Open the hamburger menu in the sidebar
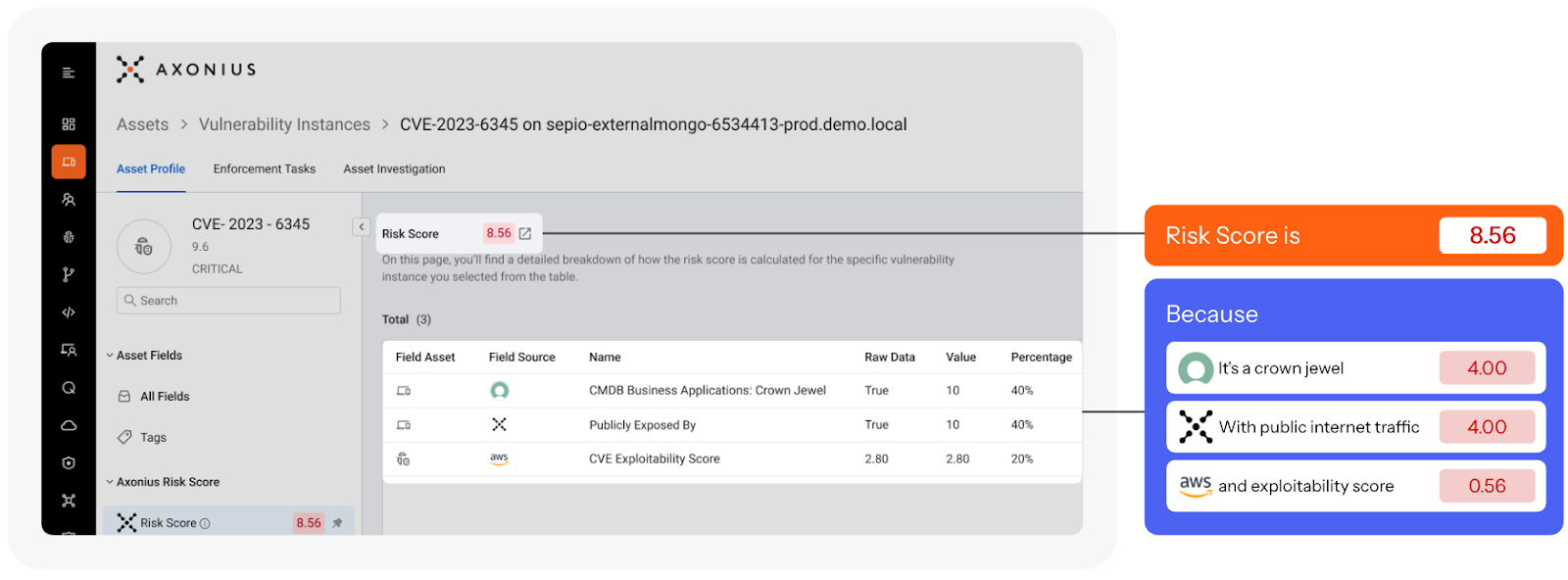This screenshot has width=1568, height=580. tap(69, 72)
